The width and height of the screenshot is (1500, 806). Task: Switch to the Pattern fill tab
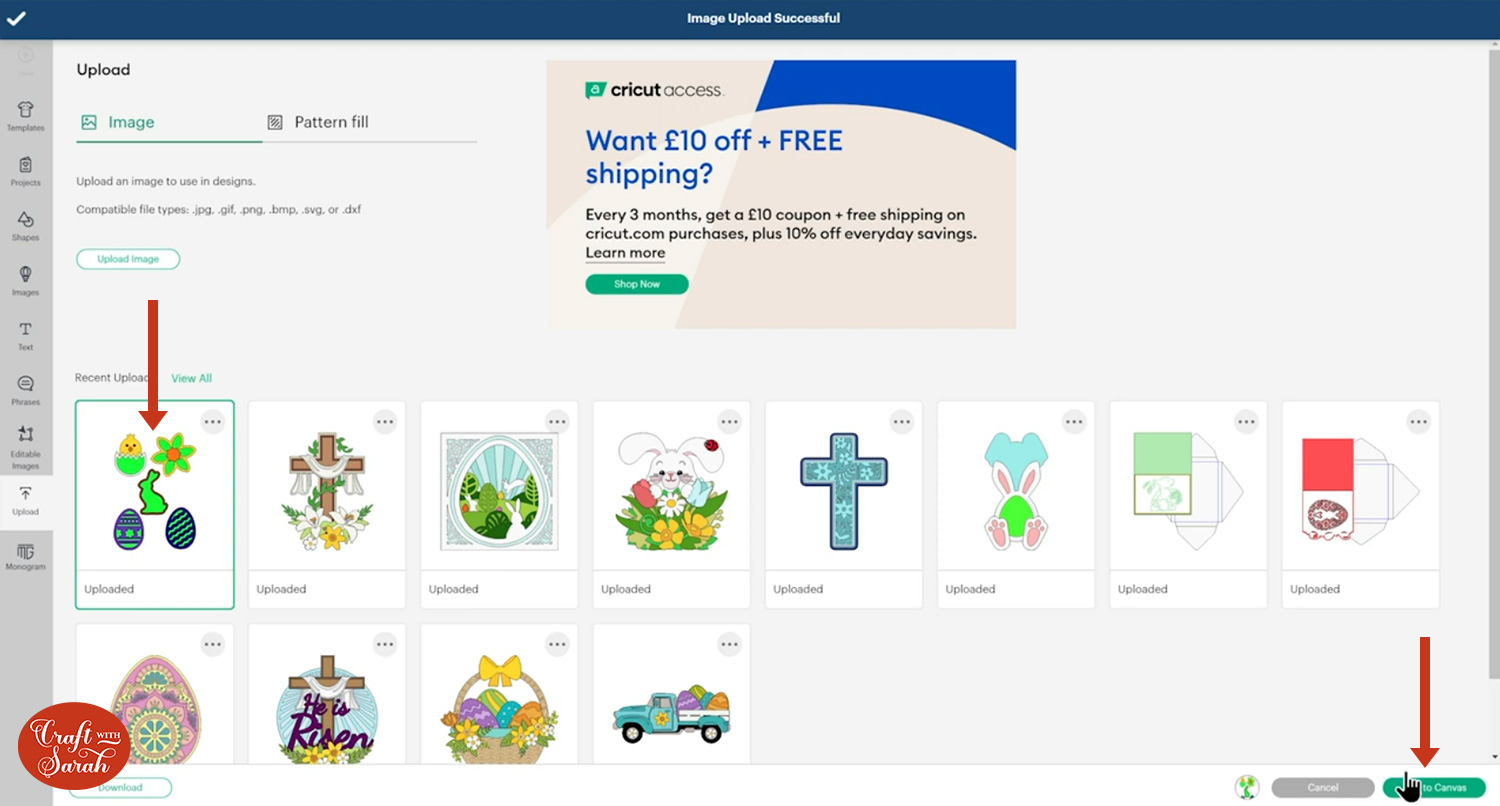pyautogui.click(x=319, y=122)
